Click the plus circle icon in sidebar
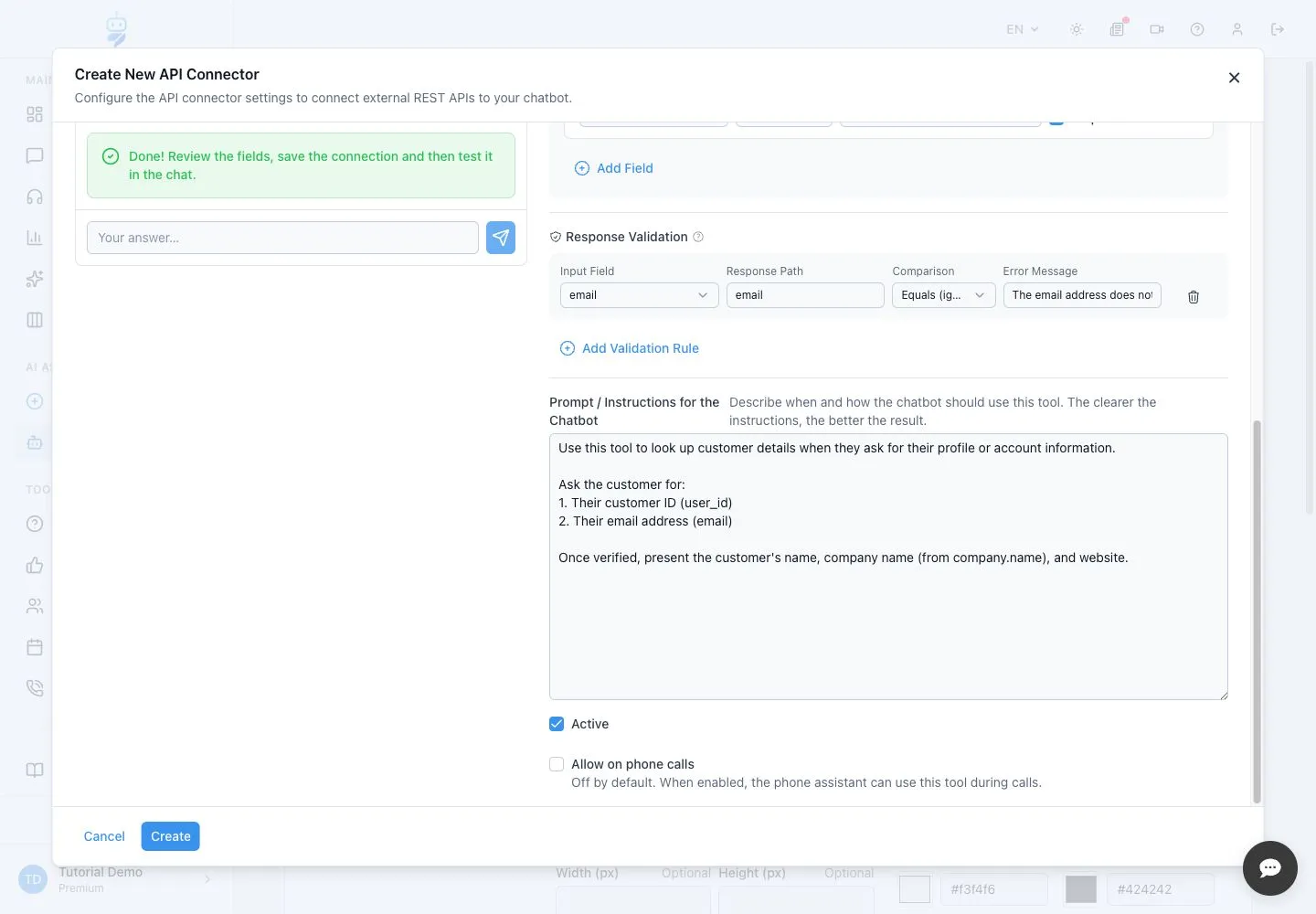The width and height of the screenshot is (1316, 914). pyautogui.click(x=35, y=401)
